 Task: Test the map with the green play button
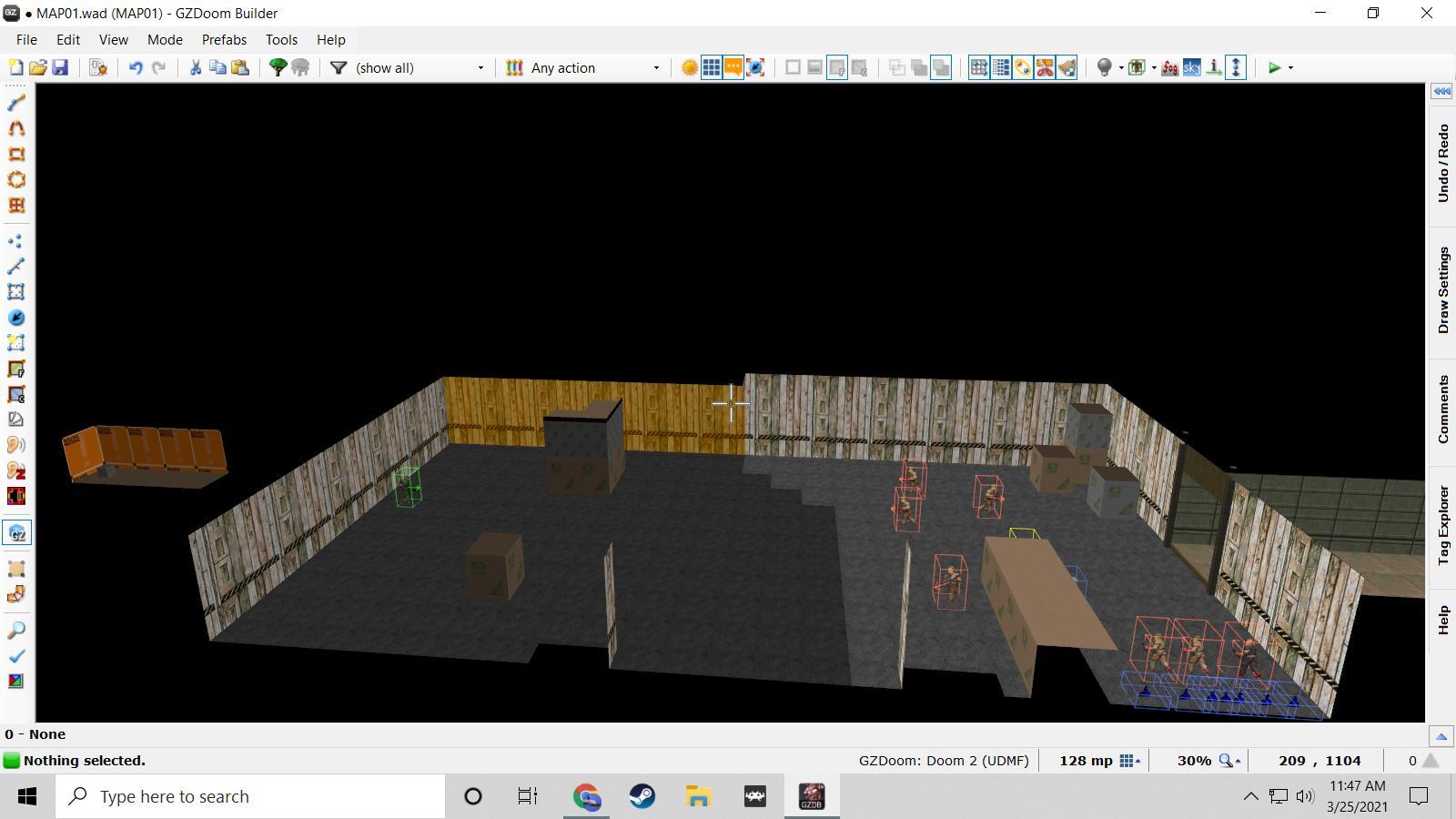click(x=1275, y=67)
